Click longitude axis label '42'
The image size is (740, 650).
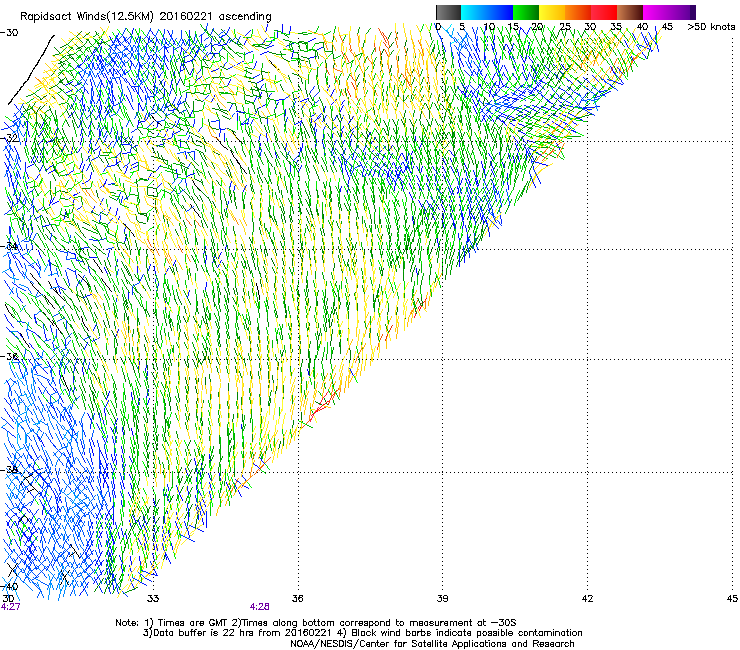(x=587, y=599)
